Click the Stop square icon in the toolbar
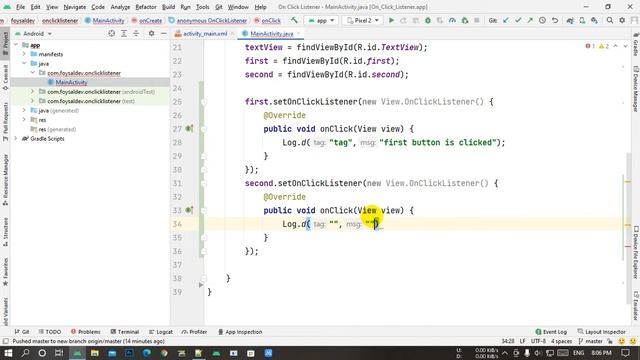This screenshot has height=360, width=640. coord(477,20)
